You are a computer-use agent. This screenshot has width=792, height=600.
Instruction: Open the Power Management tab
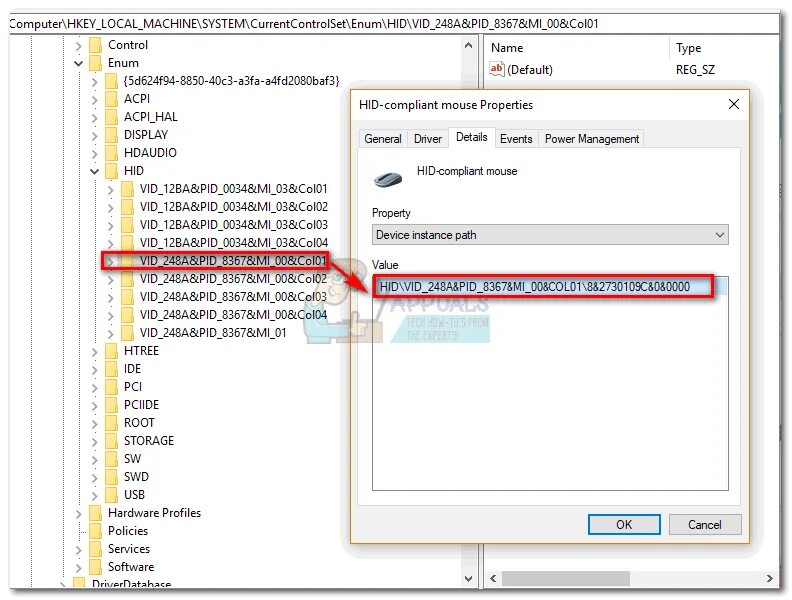591,139
